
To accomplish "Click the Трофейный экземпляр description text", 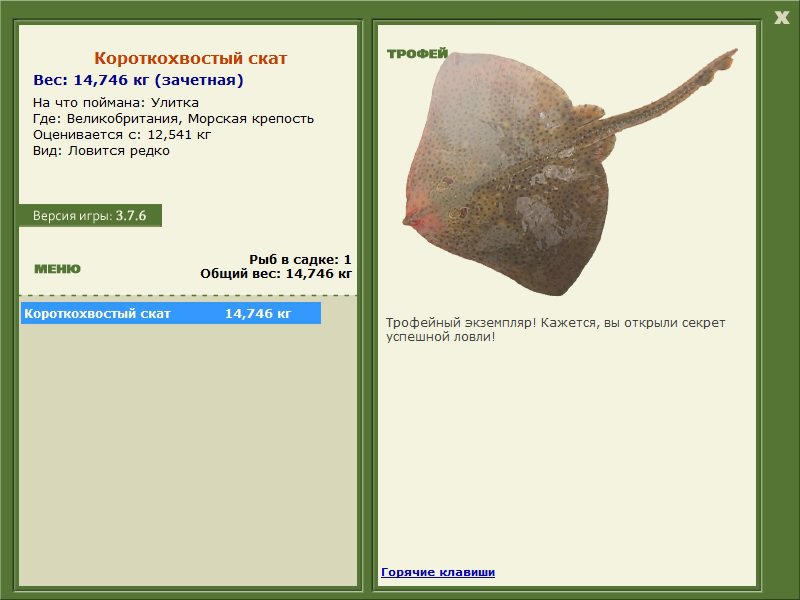I will coord(555,330).
